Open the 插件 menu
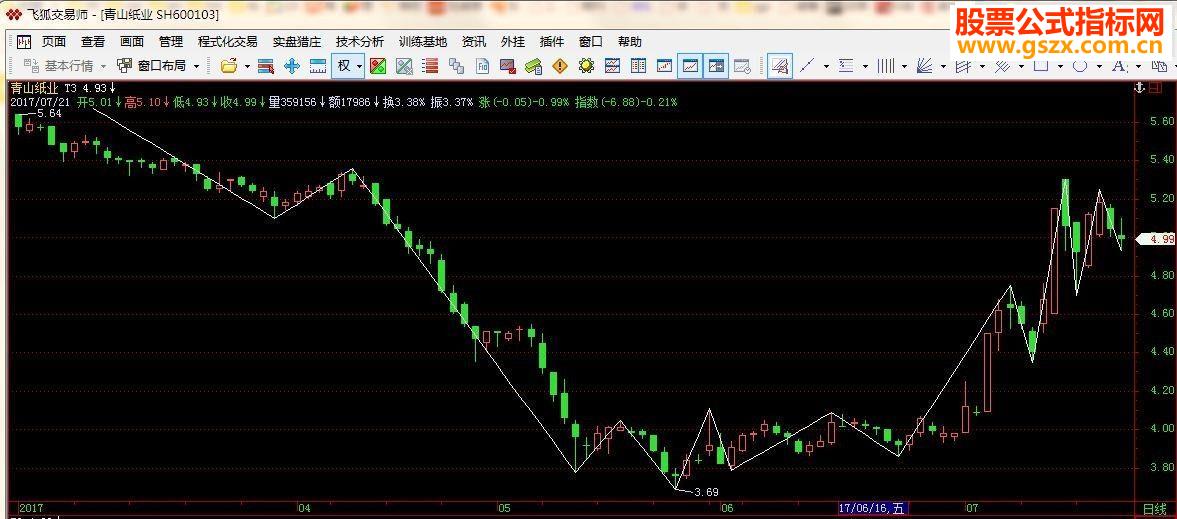This screenshot has width=1177, height=519. coord(552,42)
